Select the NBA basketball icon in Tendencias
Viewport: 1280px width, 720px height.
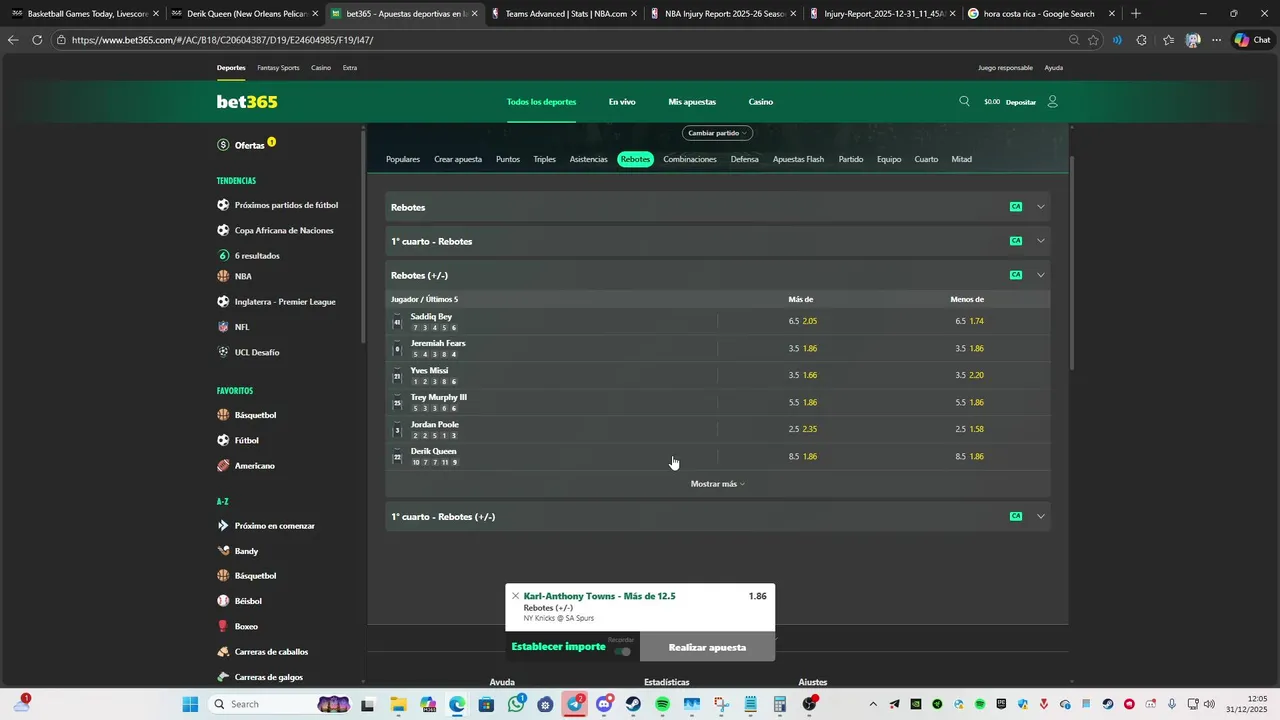[223, 276]
